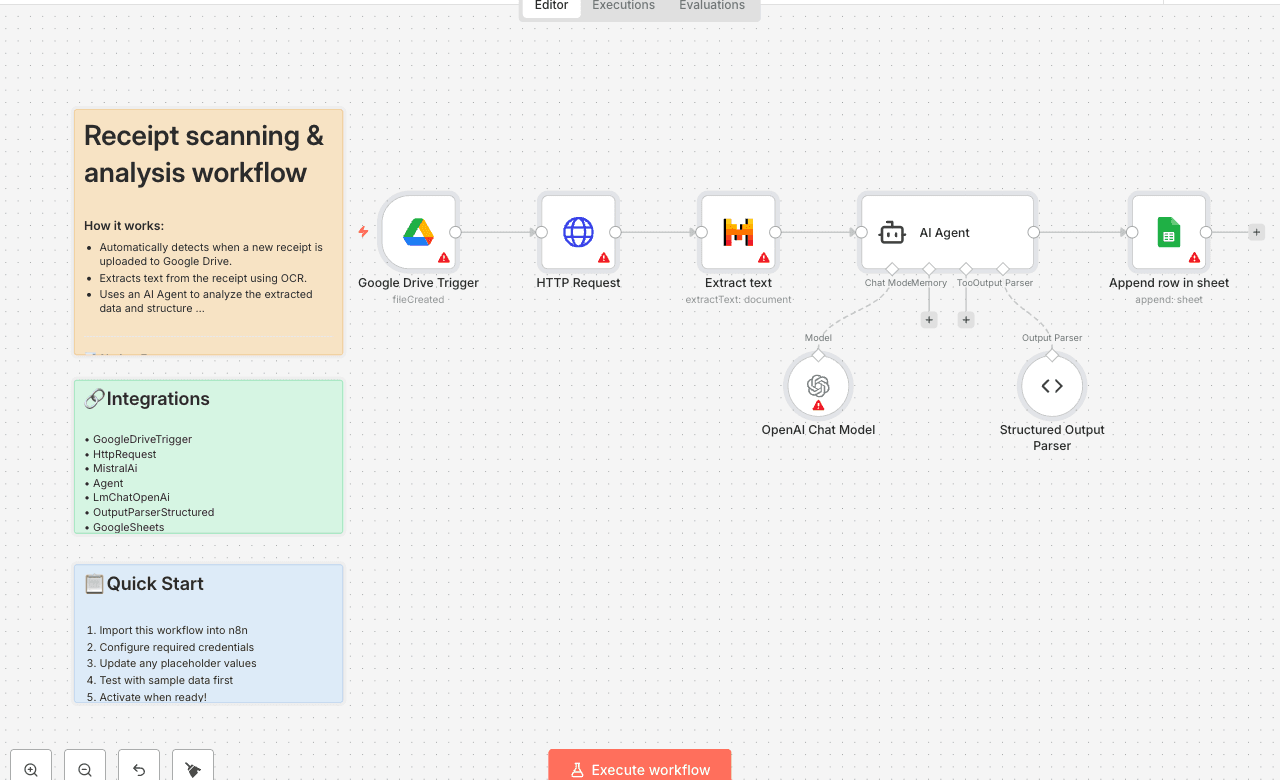Open the AI Agent node

946,232
